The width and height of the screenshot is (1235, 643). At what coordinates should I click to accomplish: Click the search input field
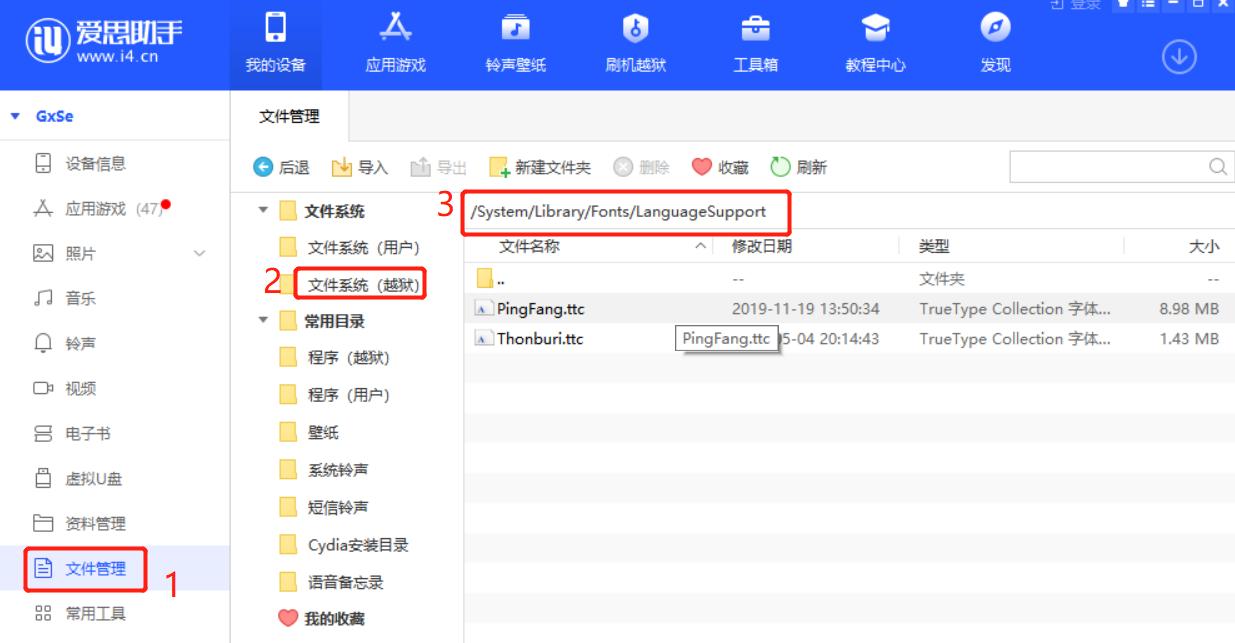[1110, 168]
